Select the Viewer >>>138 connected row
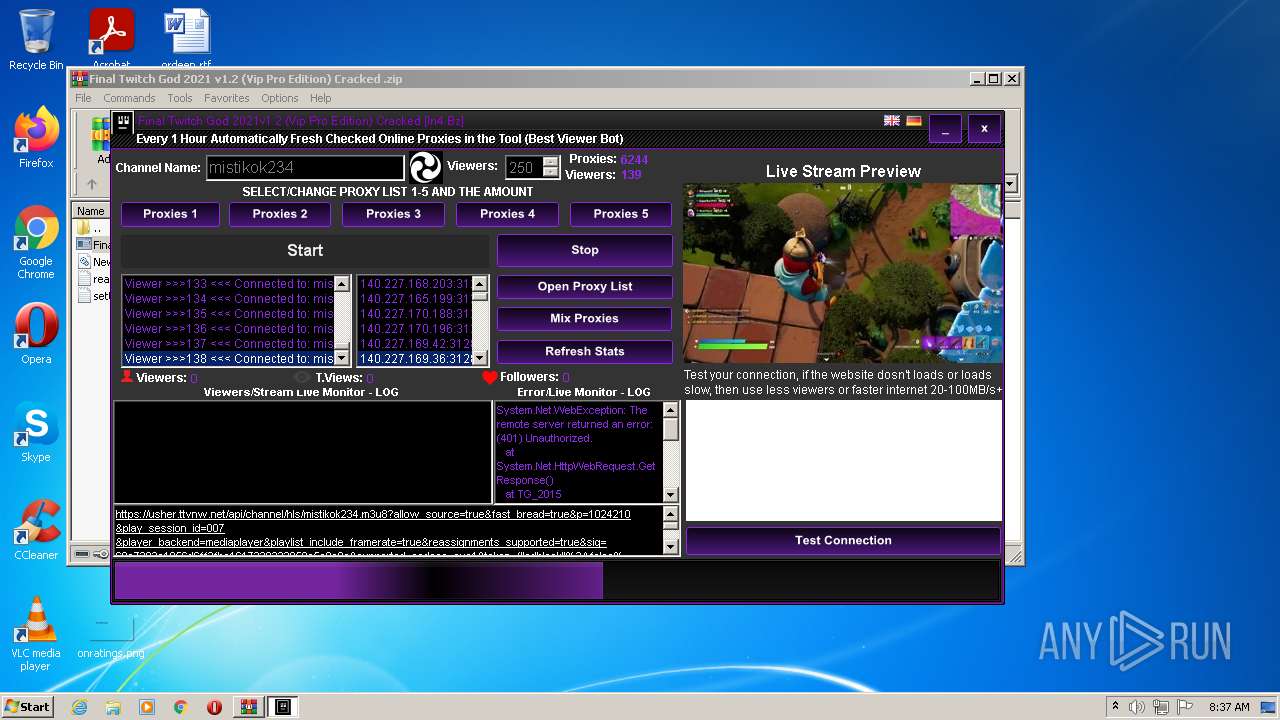Viewport: 1280px width, 720px height. (x=228, y=358)
